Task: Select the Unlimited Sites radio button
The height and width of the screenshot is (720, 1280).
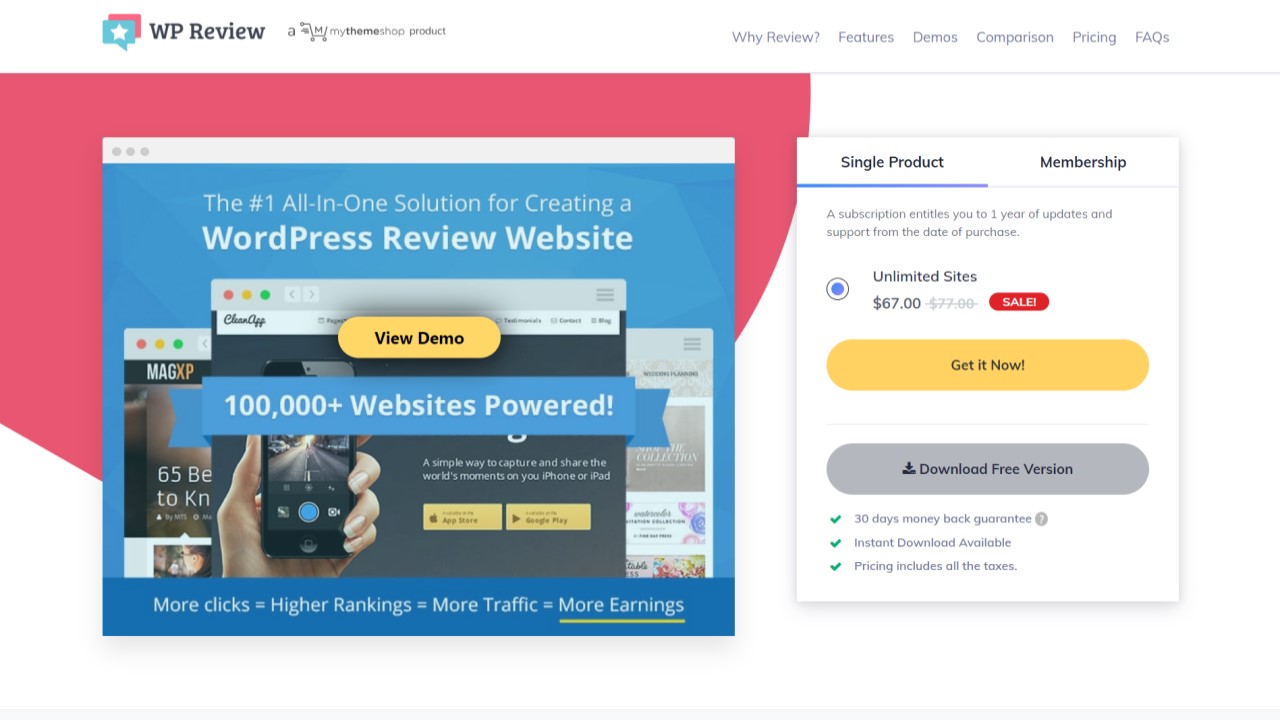Action: pos(837,288)
